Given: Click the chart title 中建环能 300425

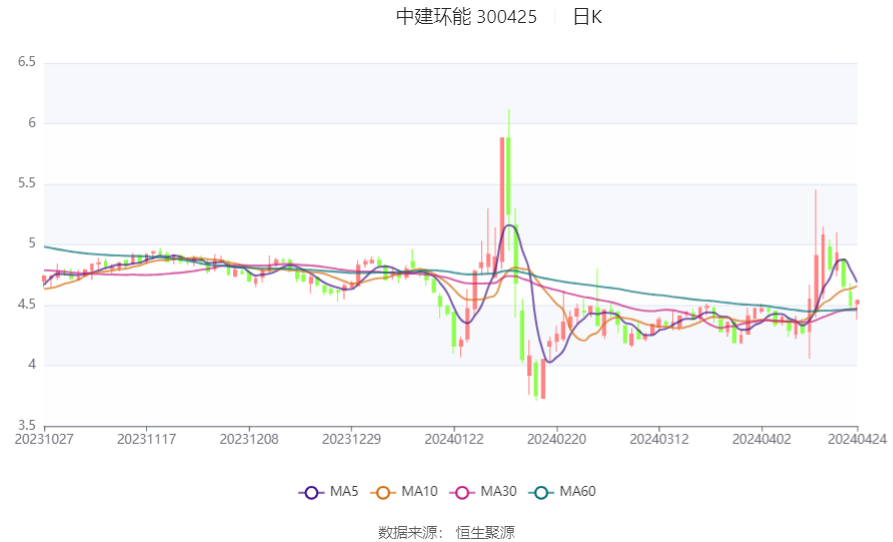Looking at the screenshot, I should coord(466,17).
